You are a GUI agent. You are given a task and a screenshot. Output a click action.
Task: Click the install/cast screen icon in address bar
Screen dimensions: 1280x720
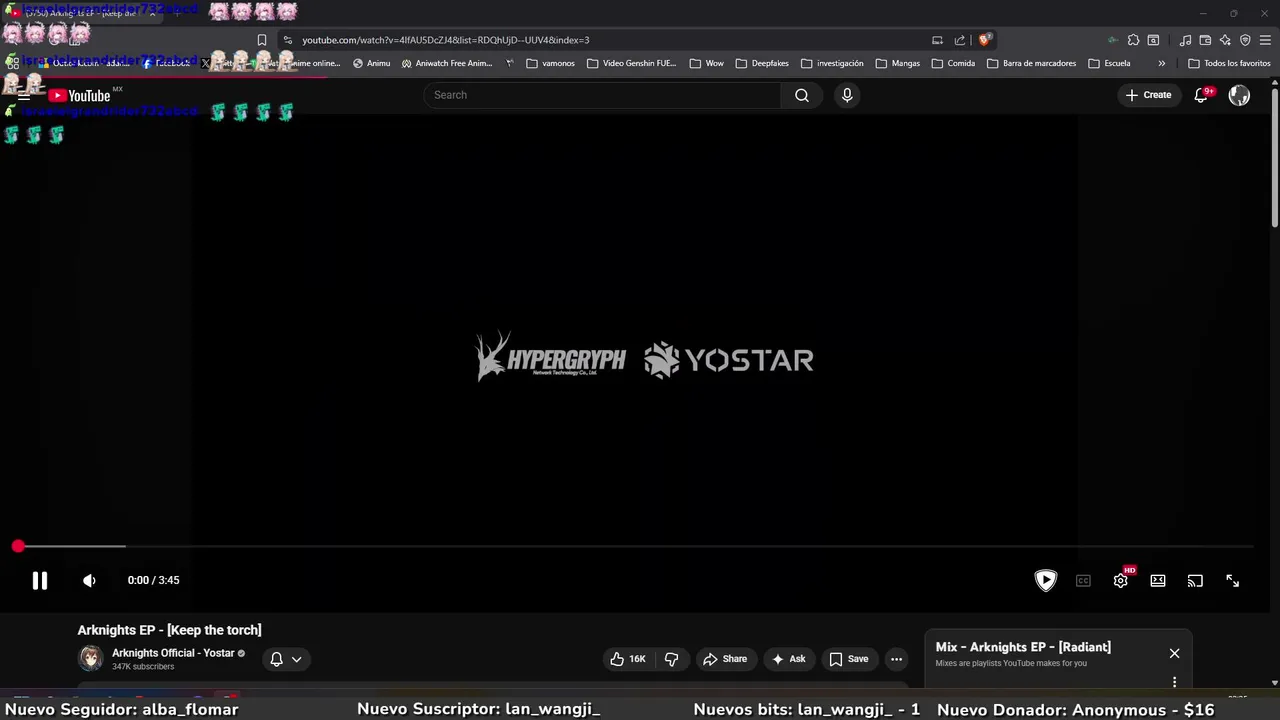[937, 40]
